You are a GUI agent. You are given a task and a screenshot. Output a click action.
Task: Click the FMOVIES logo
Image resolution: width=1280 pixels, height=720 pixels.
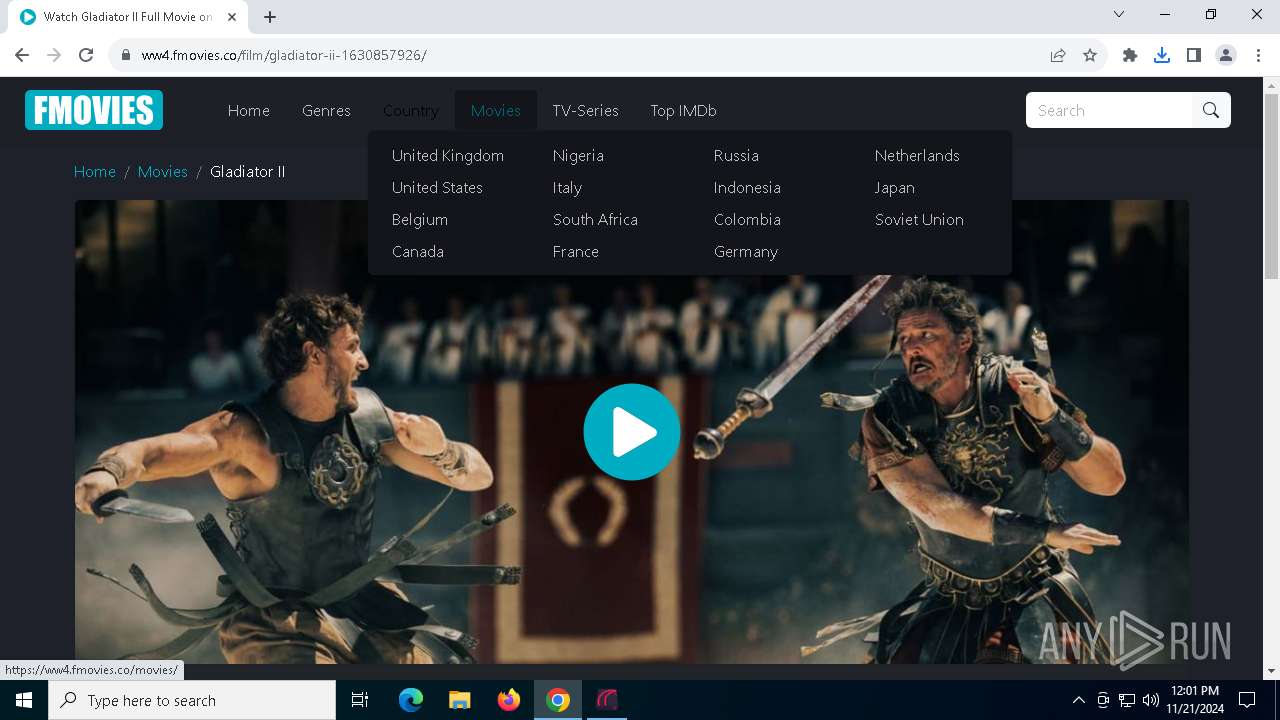(94, 110)
